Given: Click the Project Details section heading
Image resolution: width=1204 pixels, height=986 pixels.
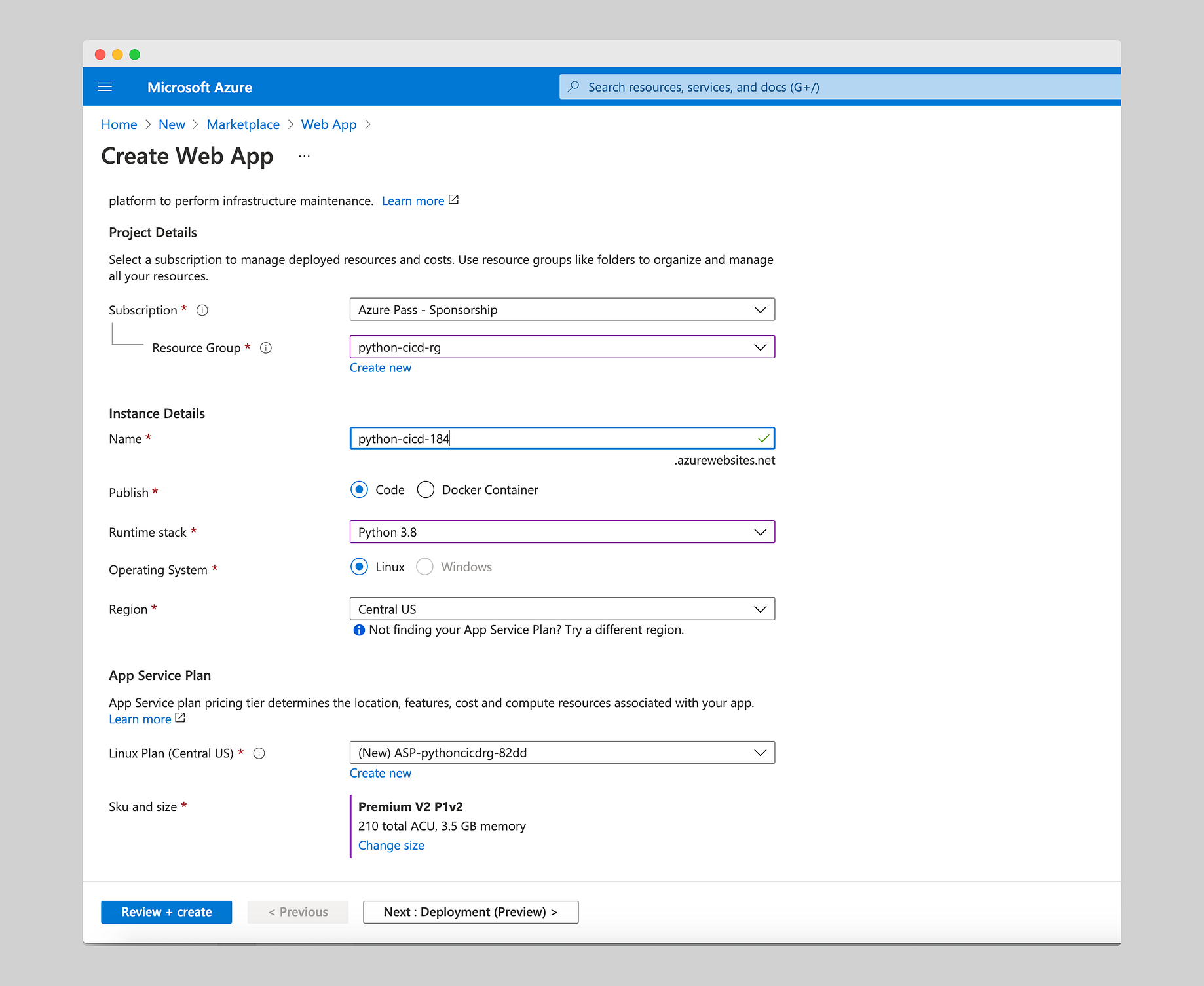Looking at the screenshot, I should click(153, 233).
